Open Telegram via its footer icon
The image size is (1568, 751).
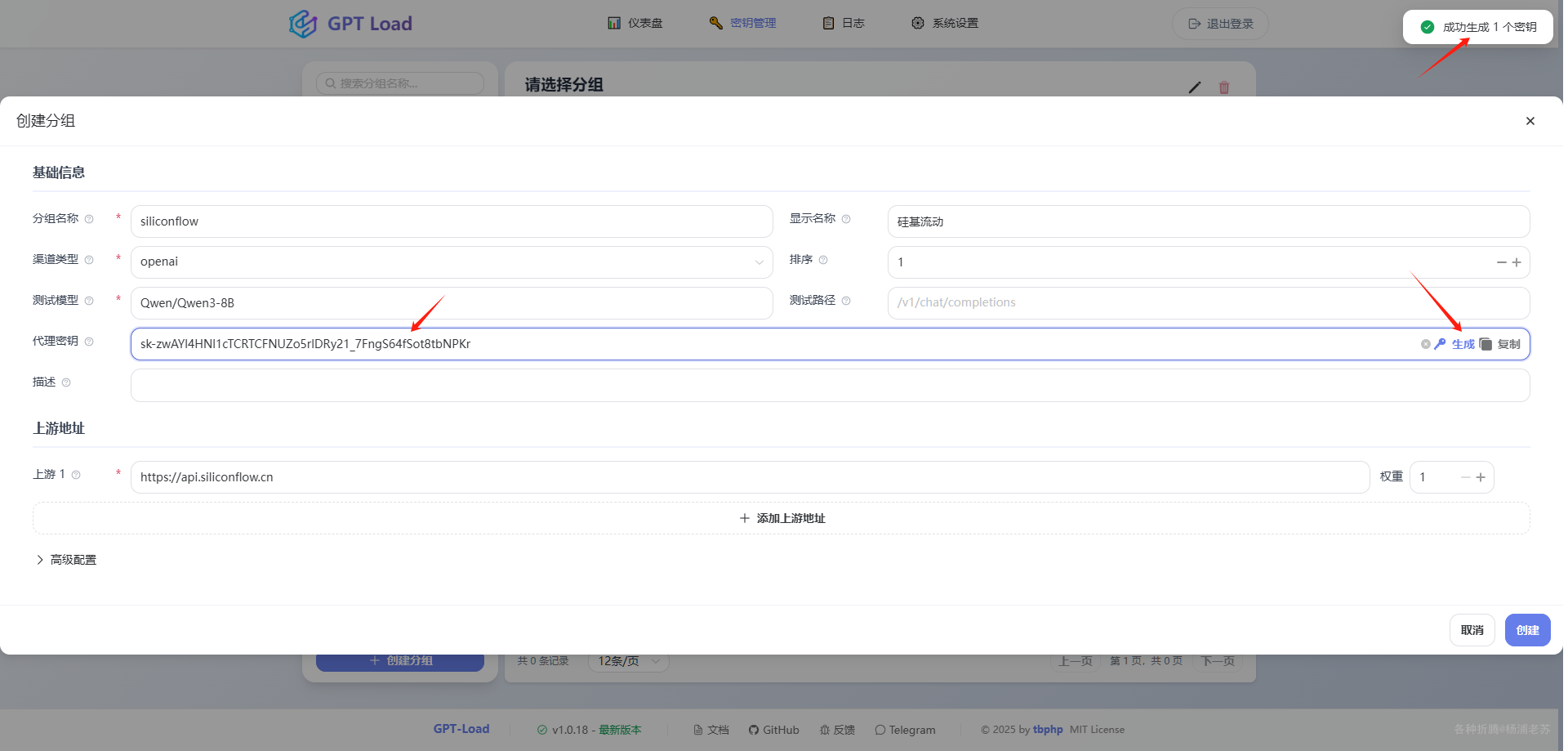[x=880, y=729]
